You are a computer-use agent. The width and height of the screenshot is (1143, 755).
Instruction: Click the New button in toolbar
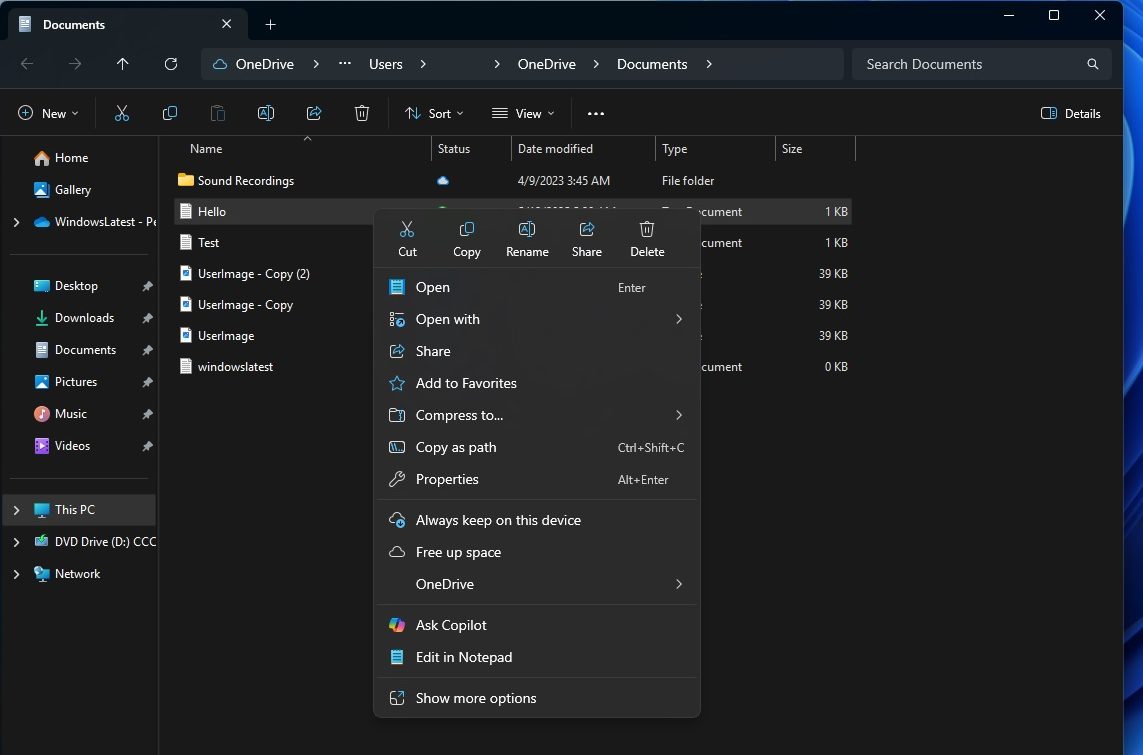(x=48, y=113)
